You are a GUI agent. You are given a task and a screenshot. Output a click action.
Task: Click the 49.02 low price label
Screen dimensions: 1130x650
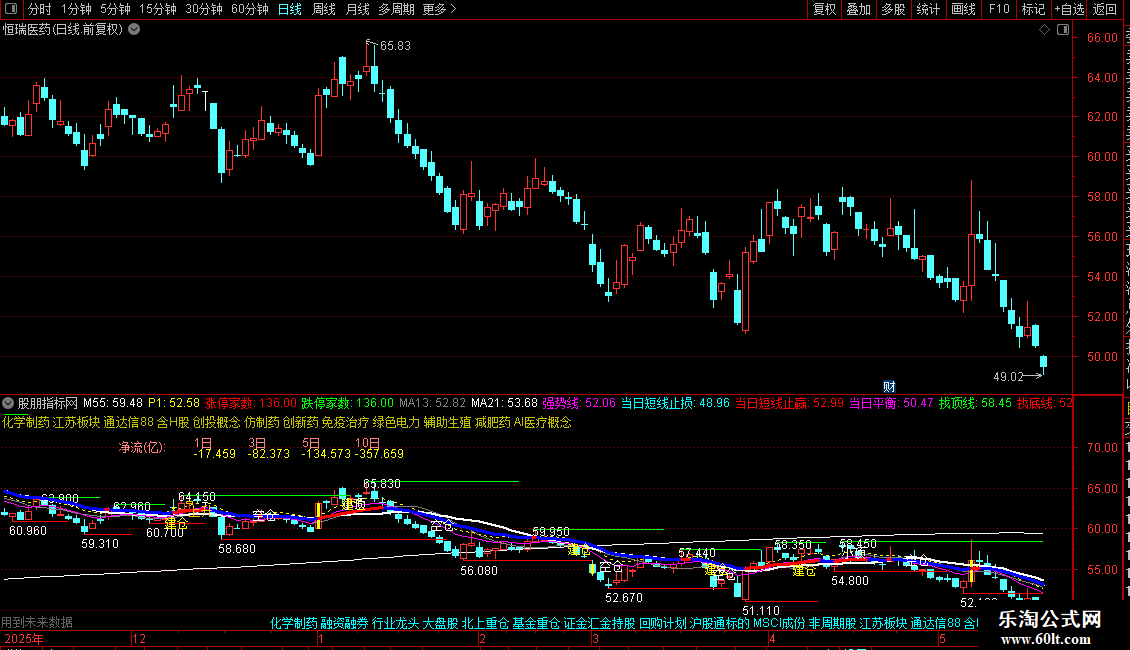click(x=1008, y=376)
